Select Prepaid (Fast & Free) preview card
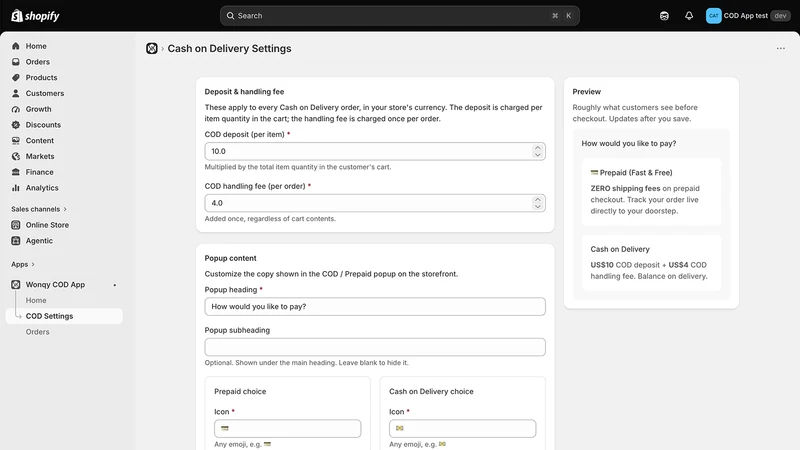800x450 pixels. pyautogui.click(x=651, y=192)
